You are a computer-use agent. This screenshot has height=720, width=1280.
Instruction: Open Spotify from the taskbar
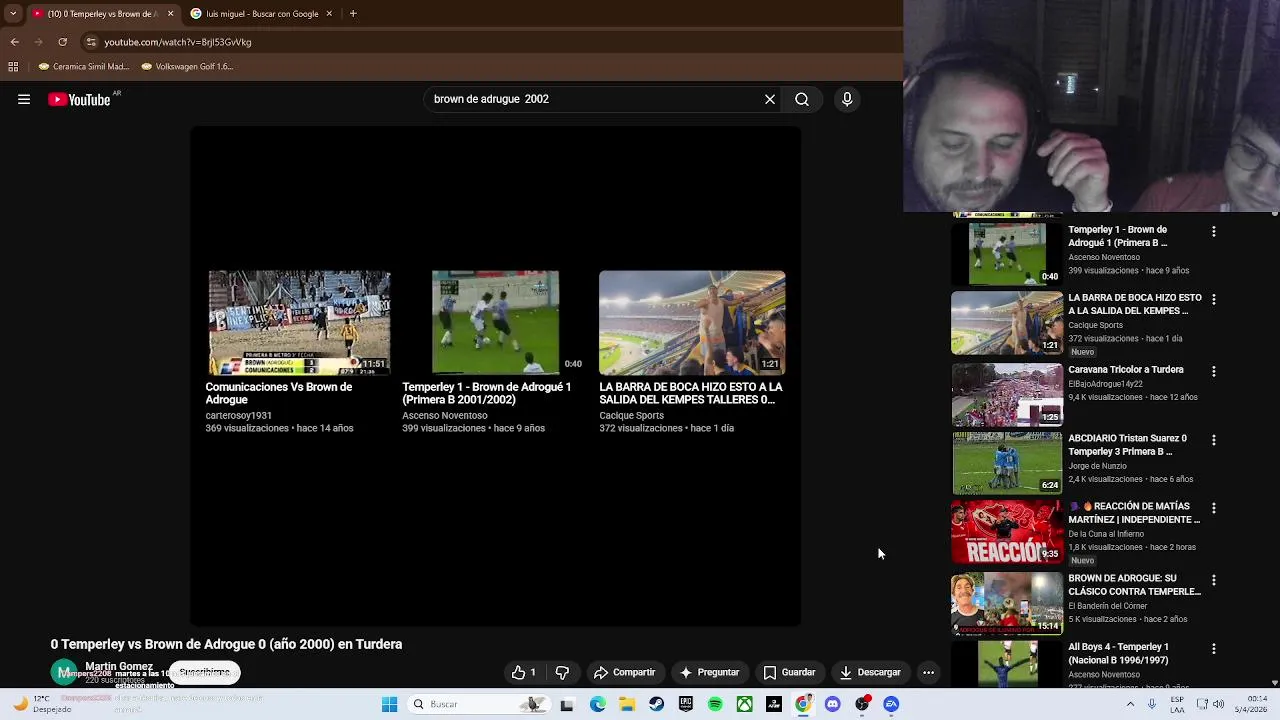715,704
